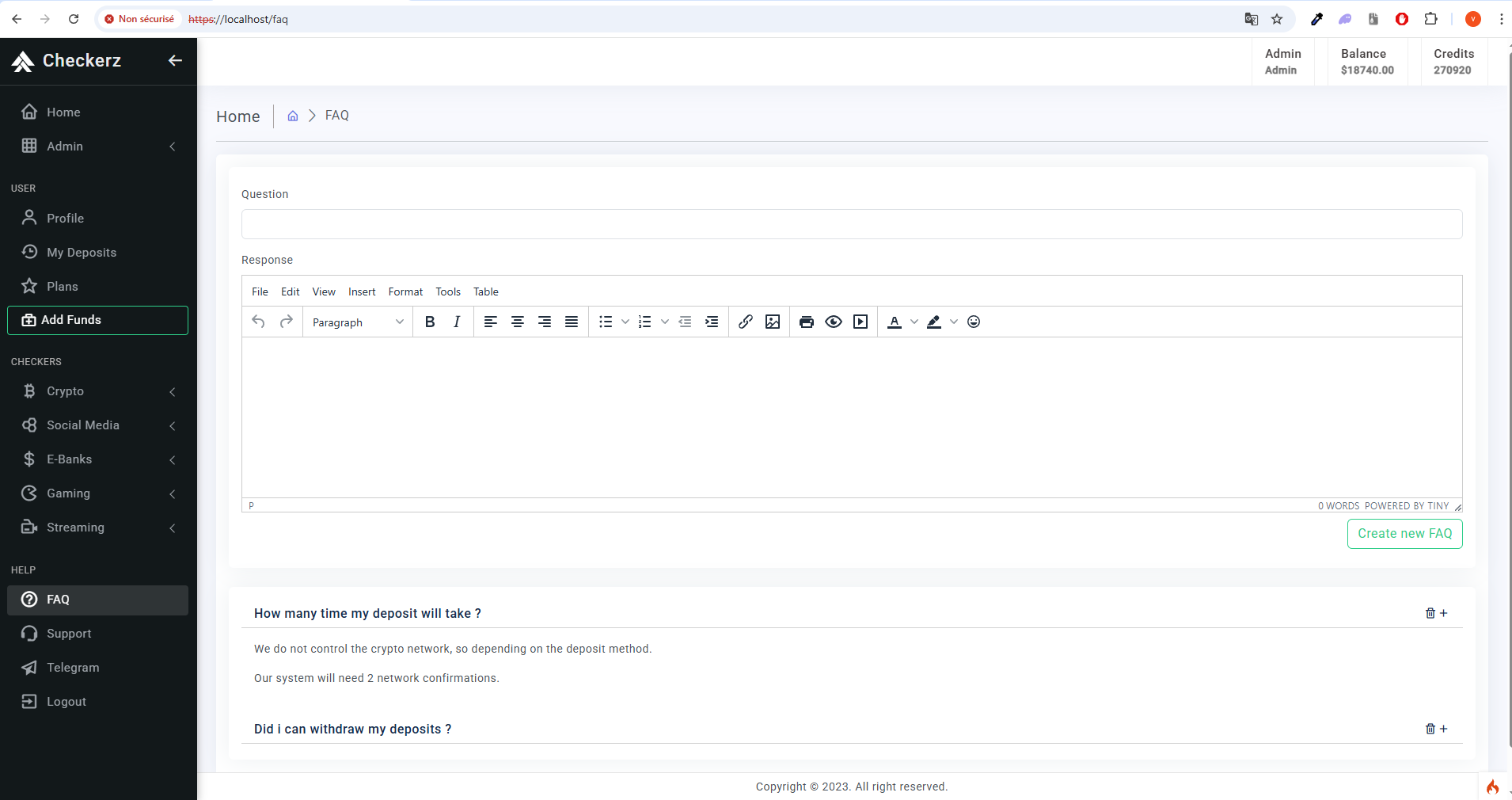Viewport: 1512px width, 800px height.
Task: Delete the withdraw deposits FAQ entry
Action: (x=1430, y=729)
